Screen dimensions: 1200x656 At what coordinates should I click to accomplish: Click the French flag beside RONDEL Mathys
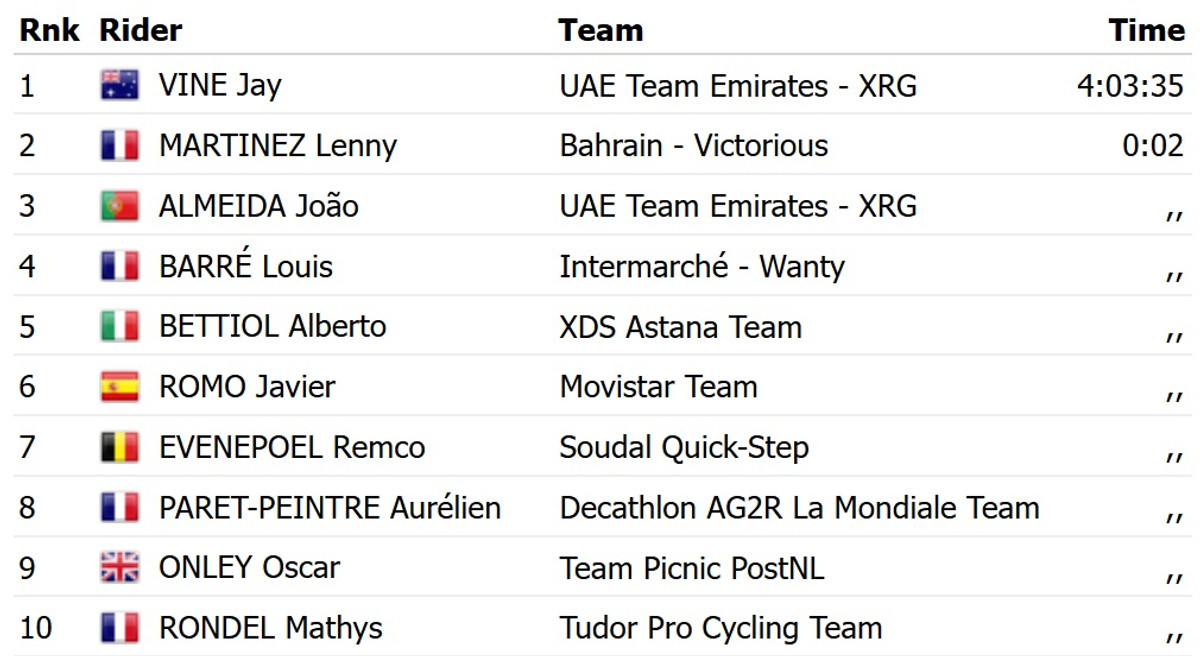pyautogui.click(x=120, y=628)
